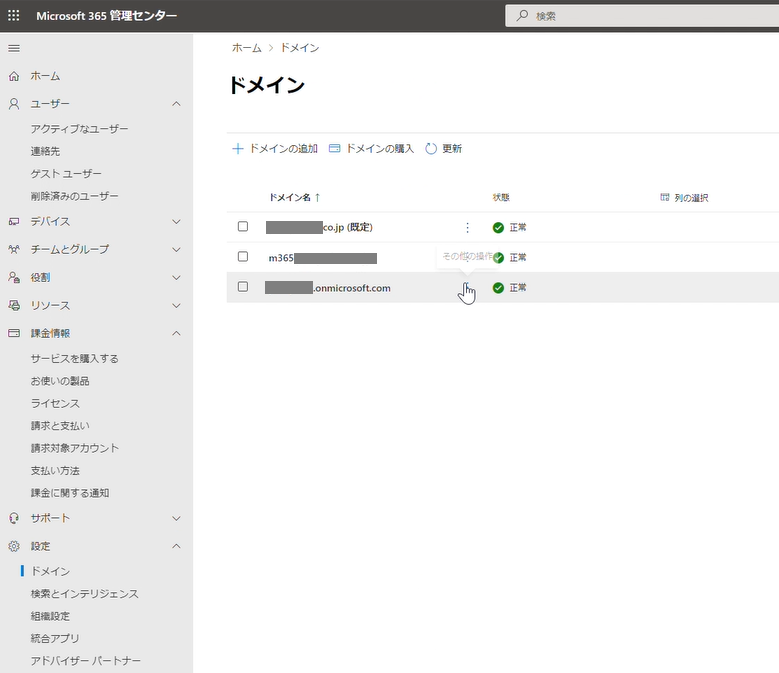
Task: Go to ホーム via breadcrumb link
Action: [246, 48]
